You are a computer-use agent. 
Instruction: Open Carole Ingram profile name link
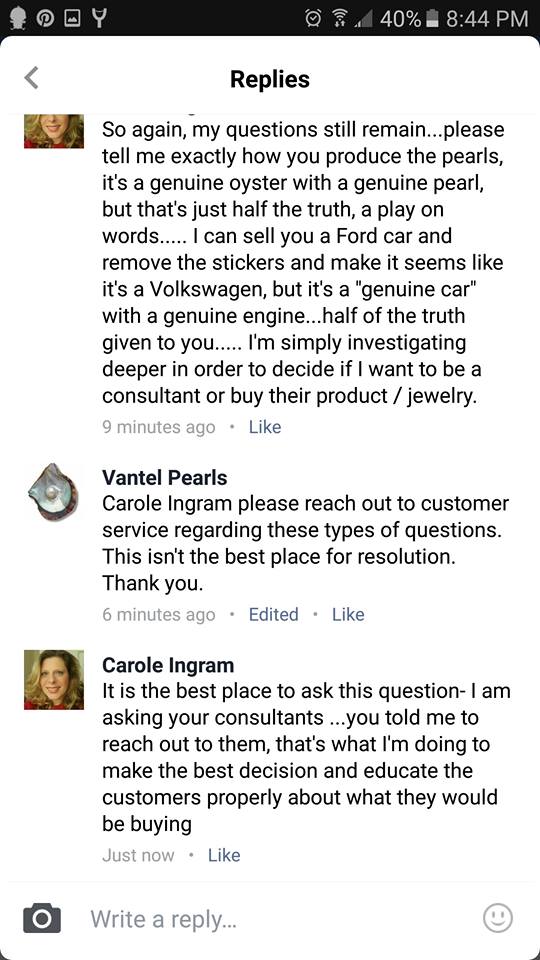[168, 664]
